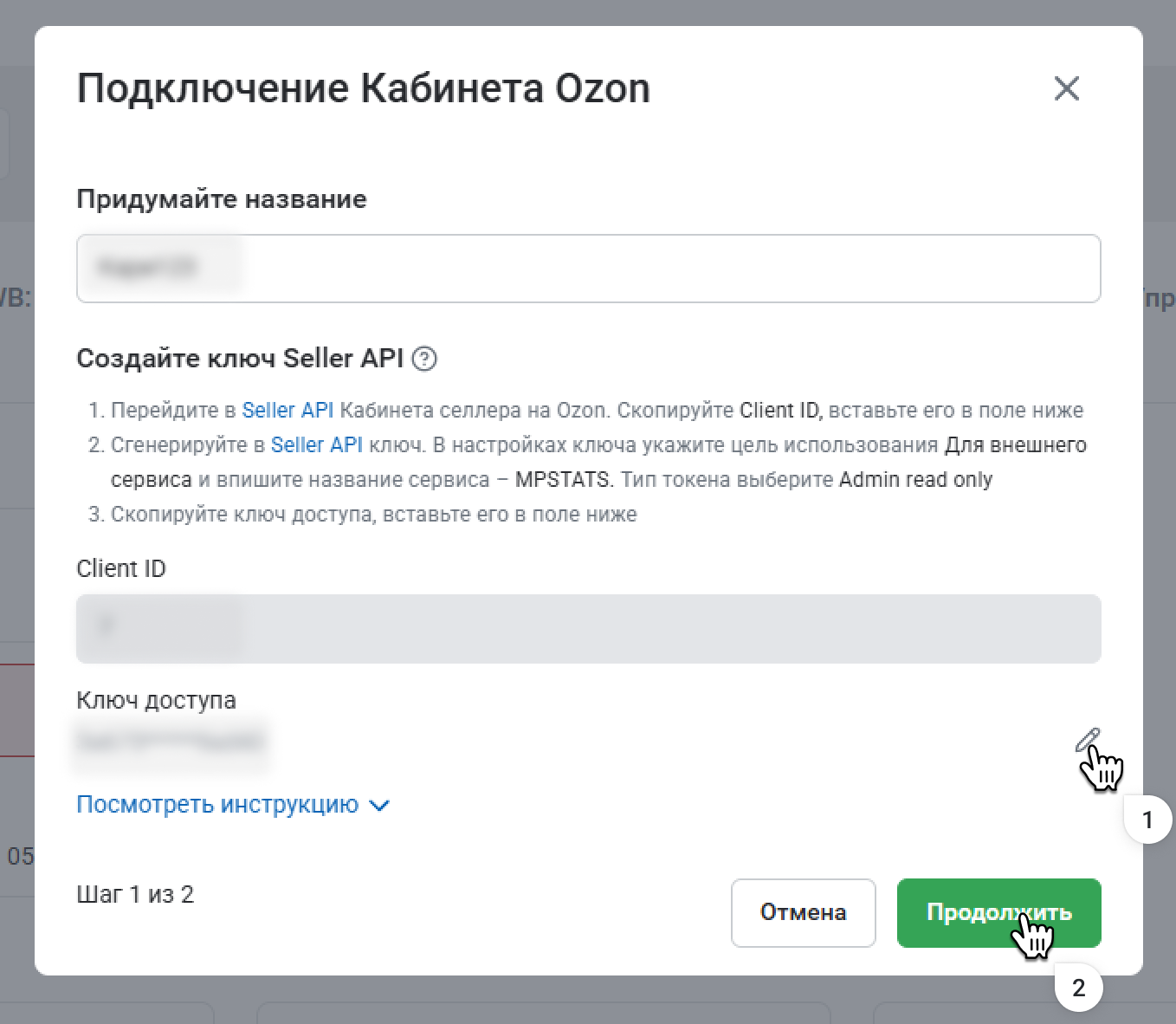The image size is (1176, 1024).
Task: Click the help icon beside Seller API heading
Action: pyautogui.click(x=424, y=359)
